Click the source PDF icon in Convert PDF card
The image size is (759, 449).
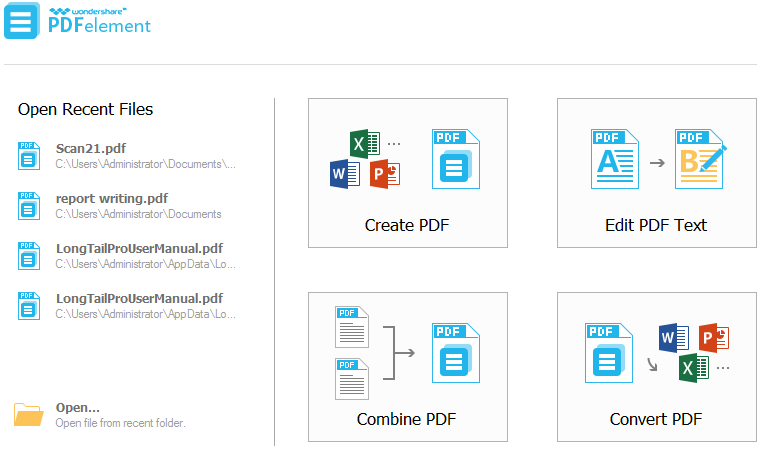[608, 353]
